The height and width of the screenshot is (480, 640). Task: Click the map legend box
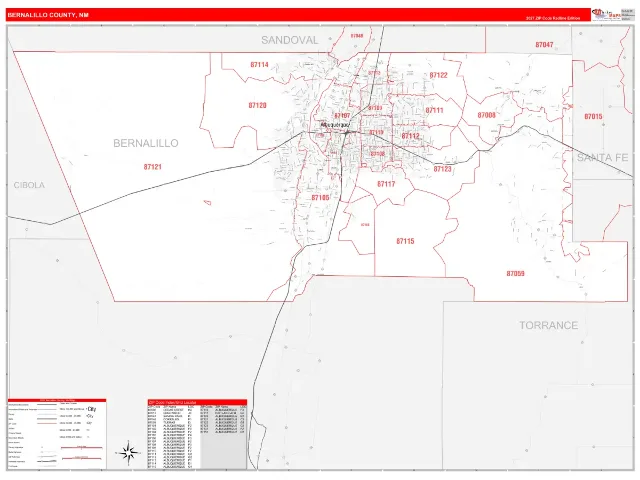click(57, 434)
